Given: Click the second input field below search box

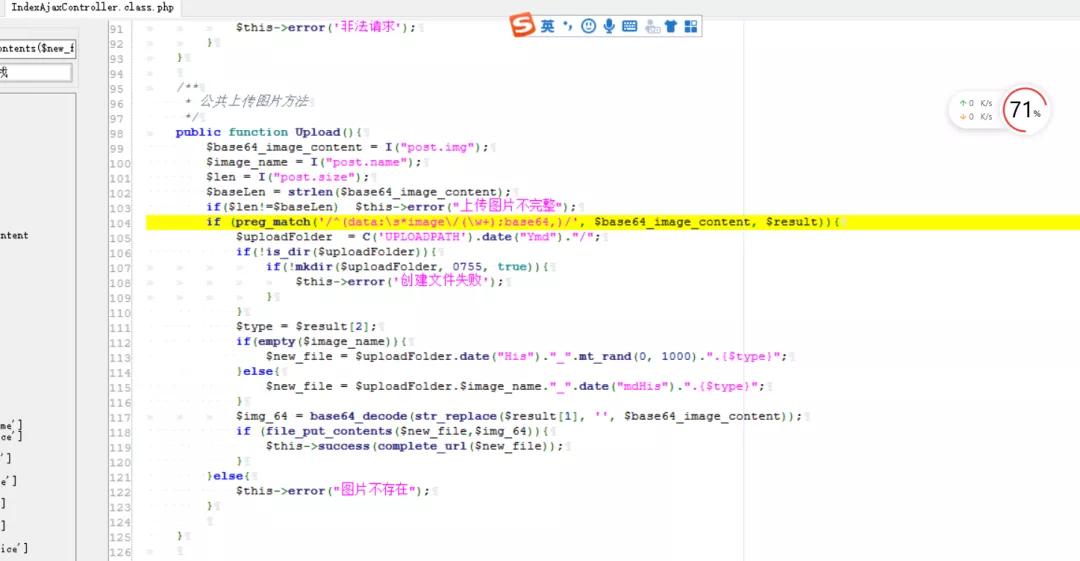Looking at the screenshot, I should 36,72.
